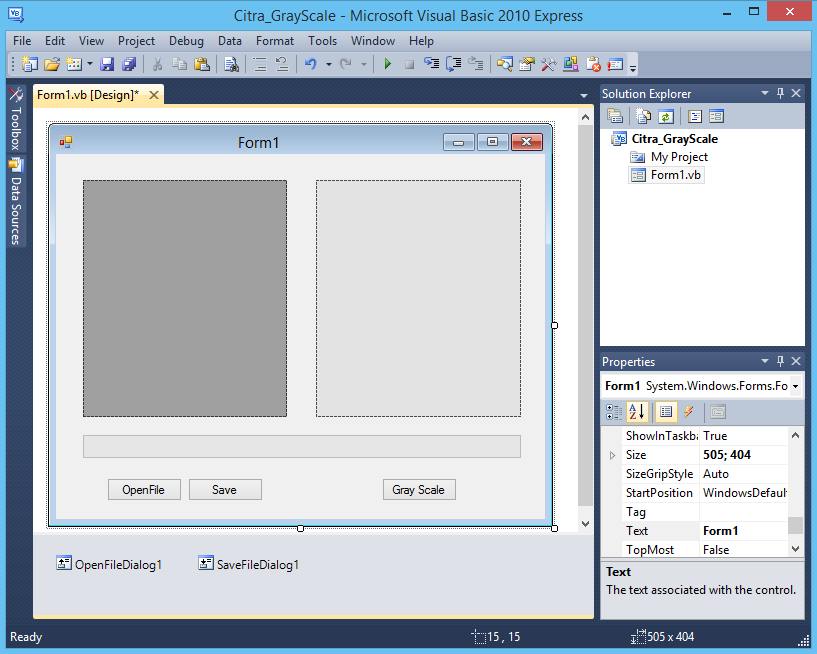The width and height of the screenshot is (817, 654).
Task: Toggle Categorized view in Properties
Action: pyautogui.click(x=614, y=412)
